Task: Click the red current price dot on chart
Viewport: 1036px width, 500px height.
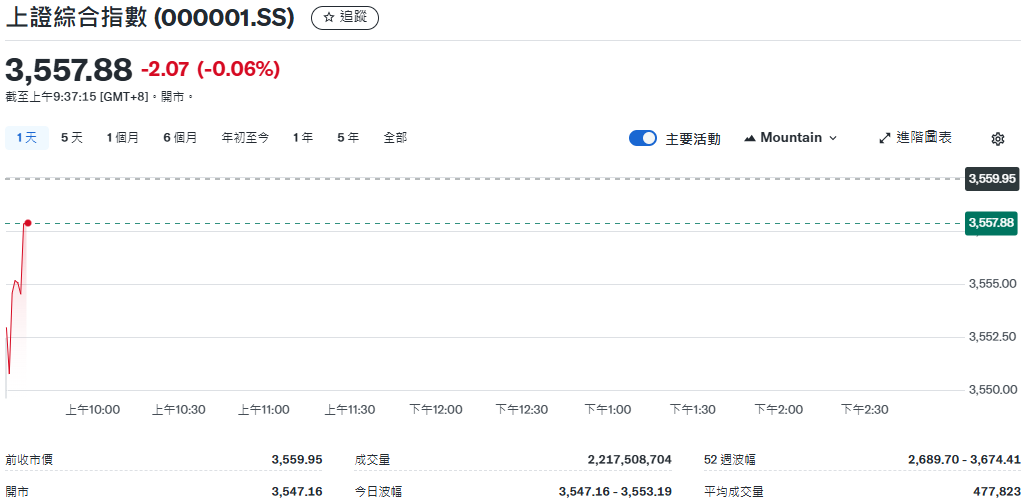Action: click(28, 223)
